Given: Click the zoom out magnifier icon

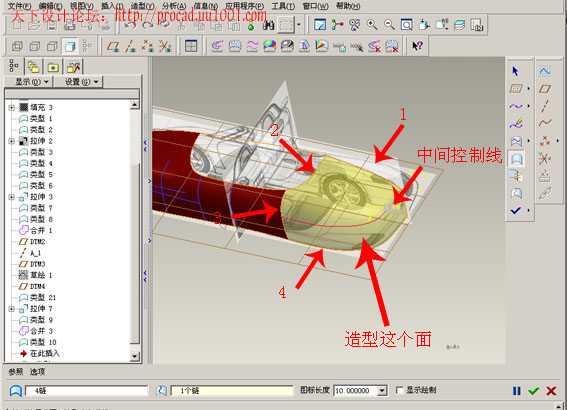Looking at the screenshot, I should [x=389, y=25].
